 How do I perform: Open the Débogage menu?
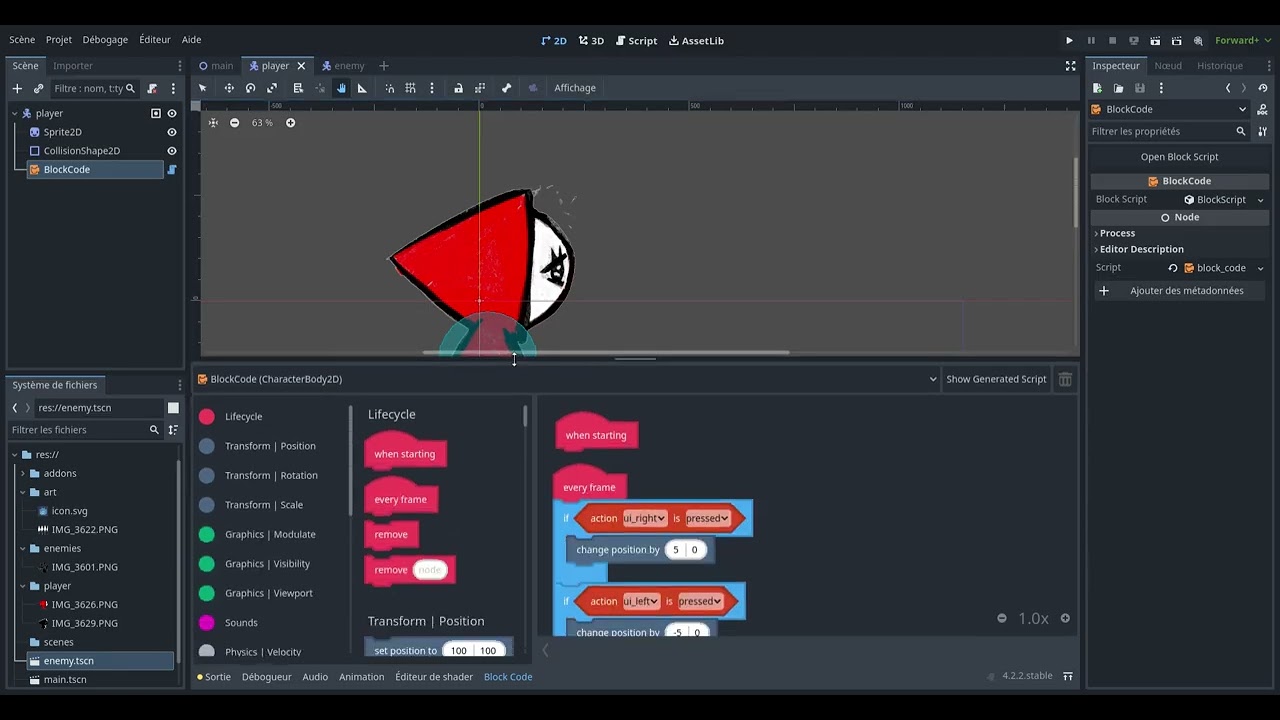[x=105, y=40]
